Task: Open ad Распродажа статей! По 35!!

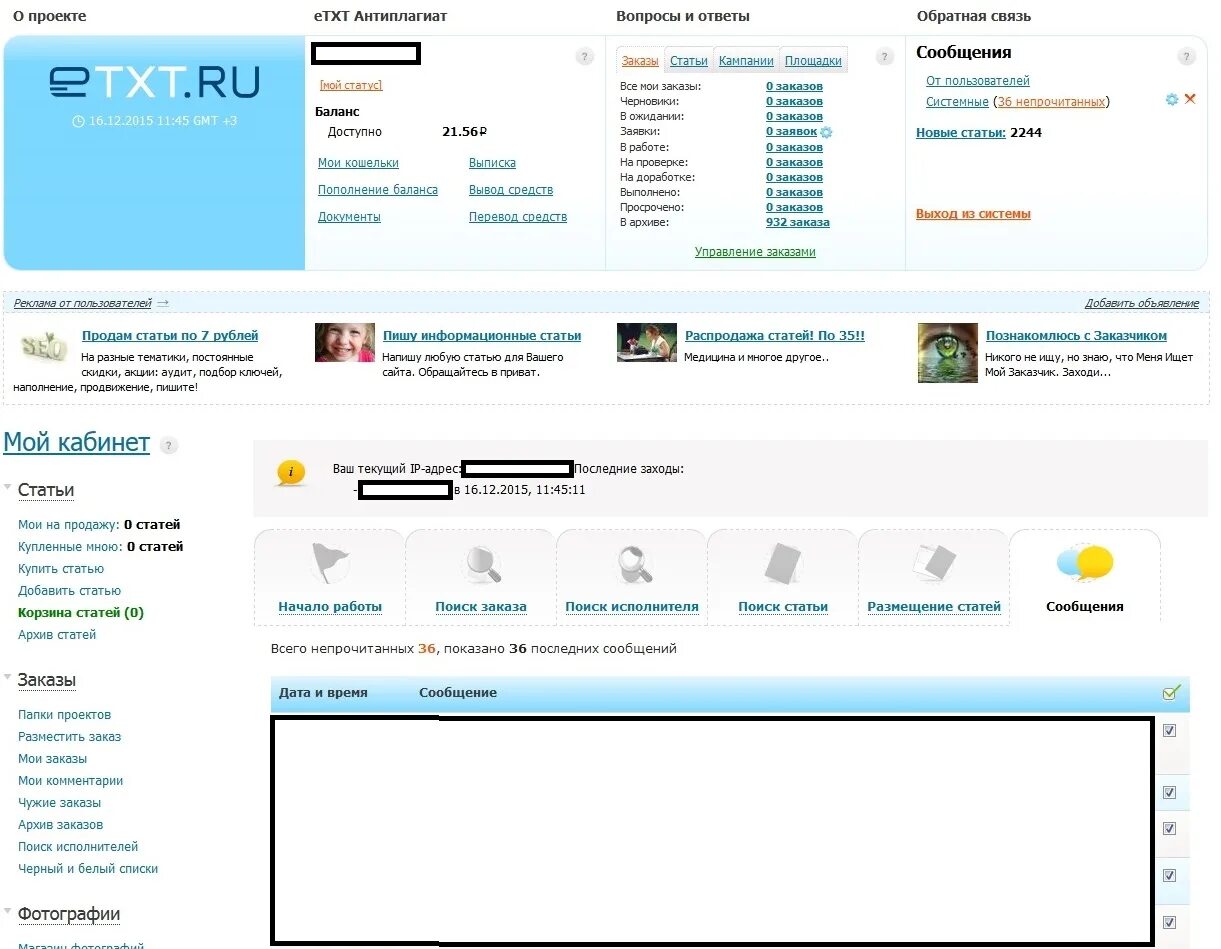Action: (775, 336)
